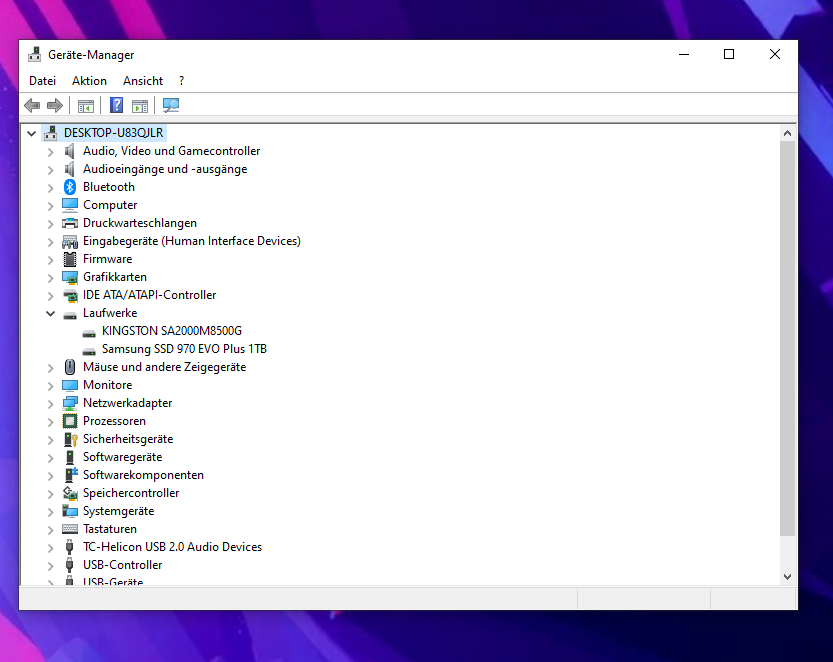833x662 pixels.
Task: Maximize the Geräte-Manager window
Action: pyautogui.click(x=729, y=54)
